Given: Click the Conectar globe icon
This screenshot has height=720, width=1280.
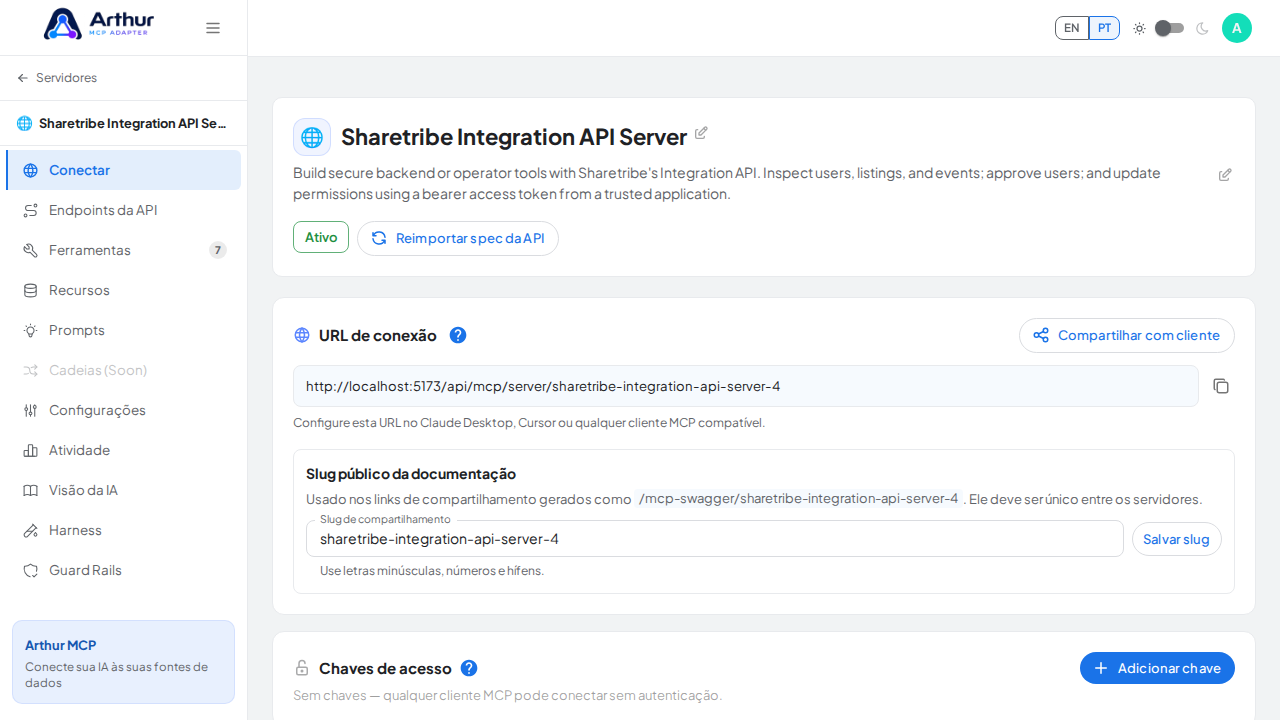Looking at the screenshot, I should pyautogui.click(x=31, y=170).
